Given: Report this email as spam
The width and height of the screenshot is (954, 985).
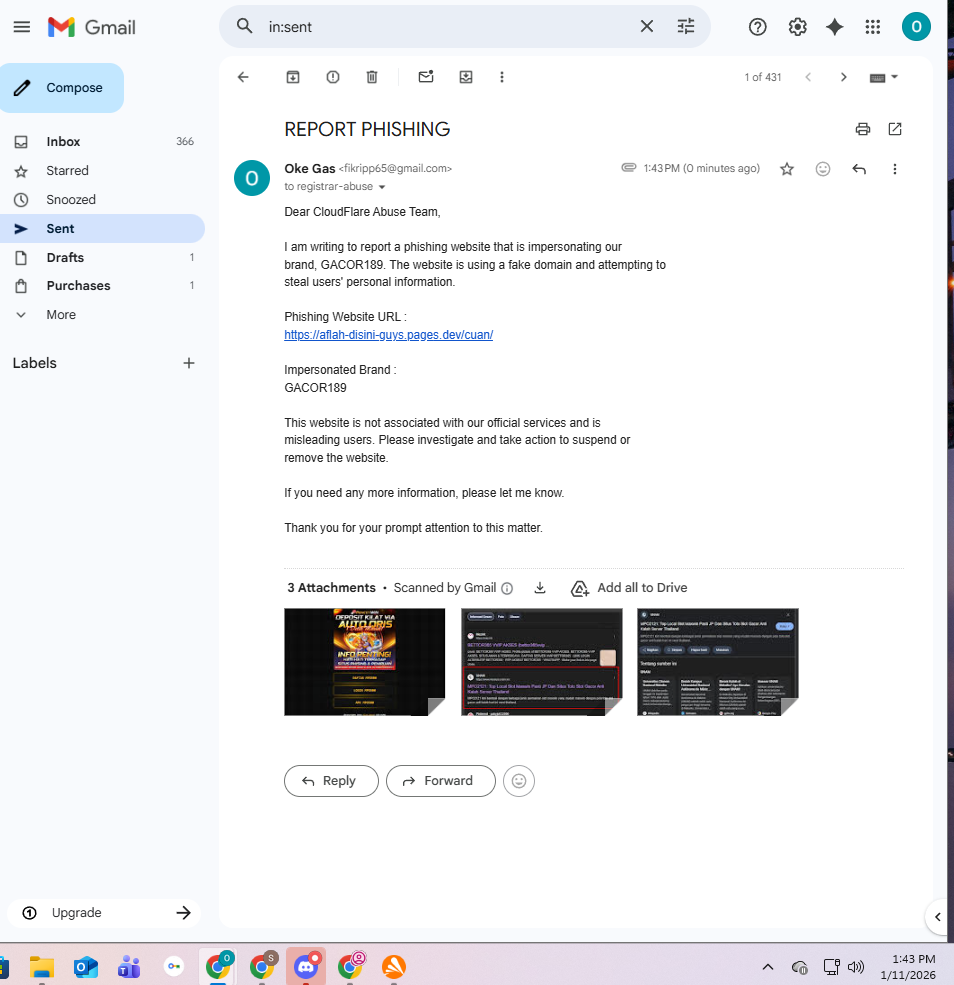Looking at the screenshot, I should click(x=333, y=77).
